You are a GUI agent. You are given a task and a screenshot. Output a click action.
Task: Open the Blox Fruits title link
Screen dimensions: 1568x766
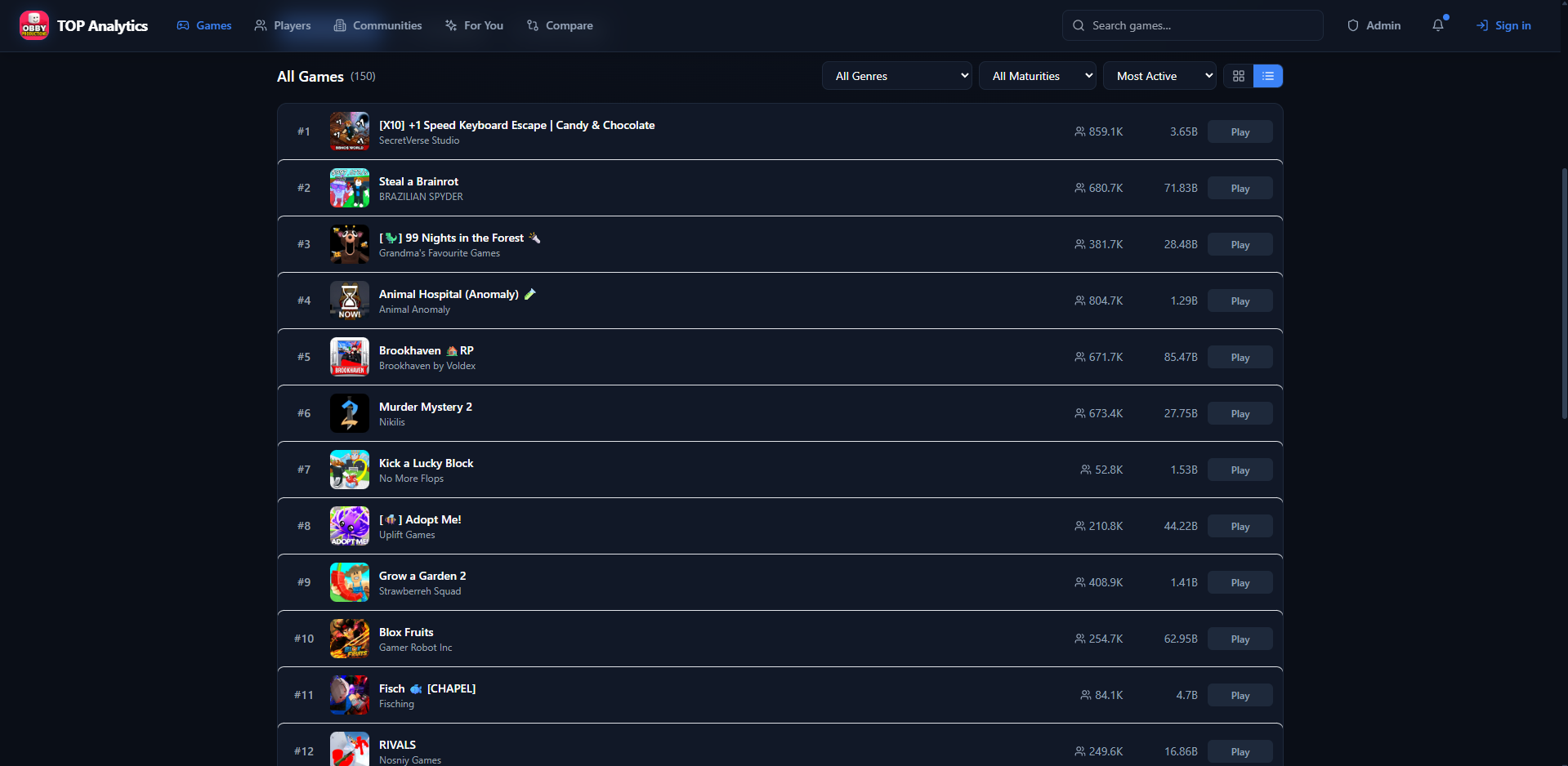click(x=406, y=632)
